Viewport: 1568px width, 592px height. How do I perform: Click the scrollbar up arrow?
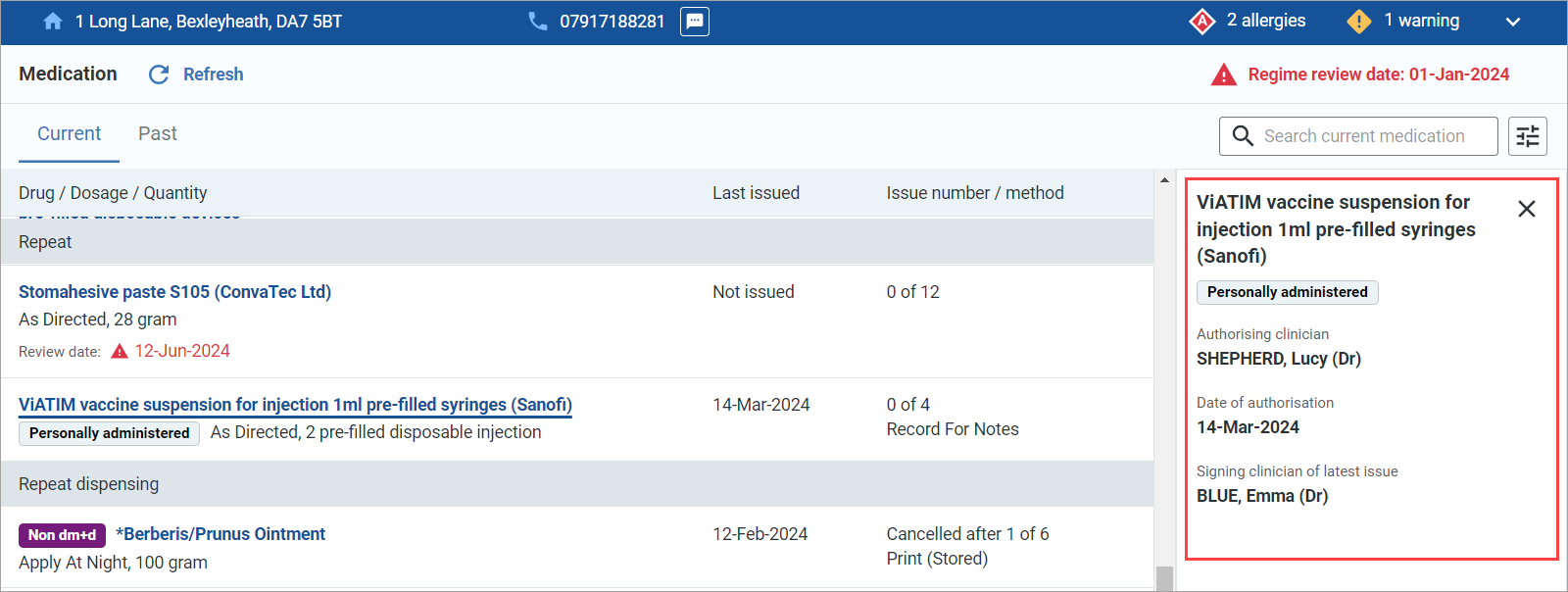click(1164, 180)
